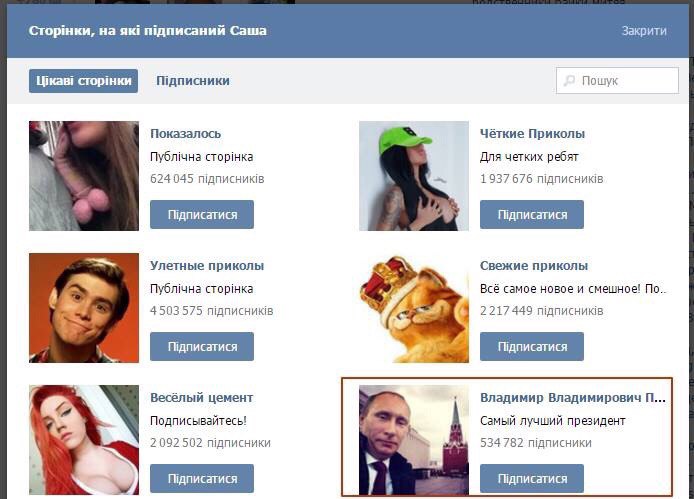The image size is (694, 499).
Task: Subscribe to the Чёткие Приколы page
Action: pyautogui.click(x=532, y=214)
